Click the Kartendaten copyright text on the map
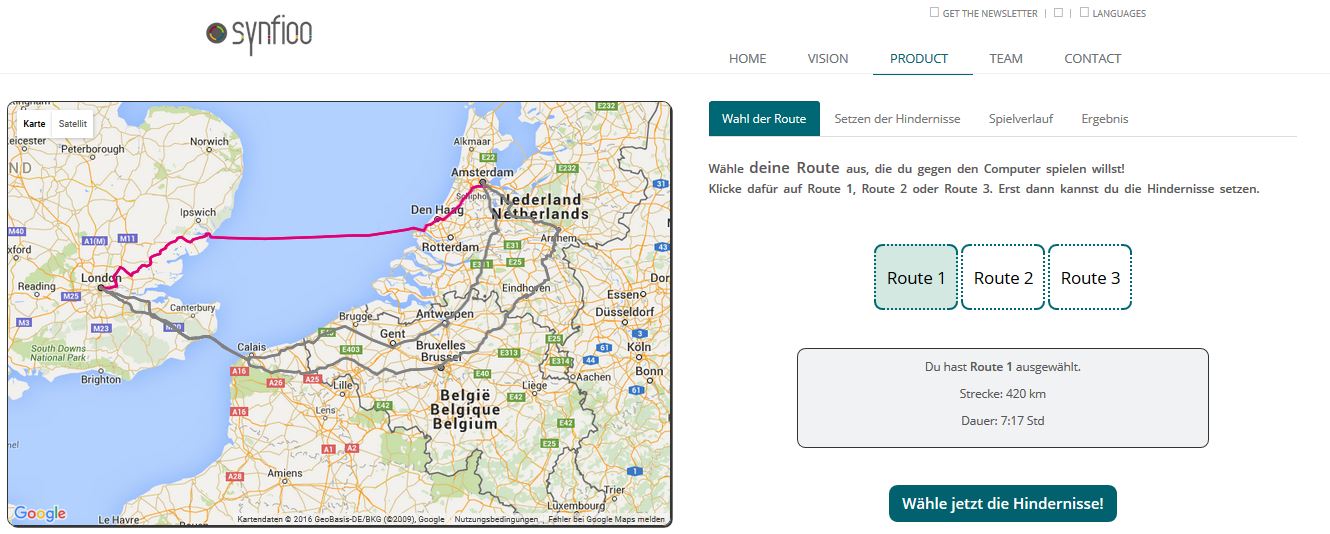The image size is (1330, 534). 341,519
